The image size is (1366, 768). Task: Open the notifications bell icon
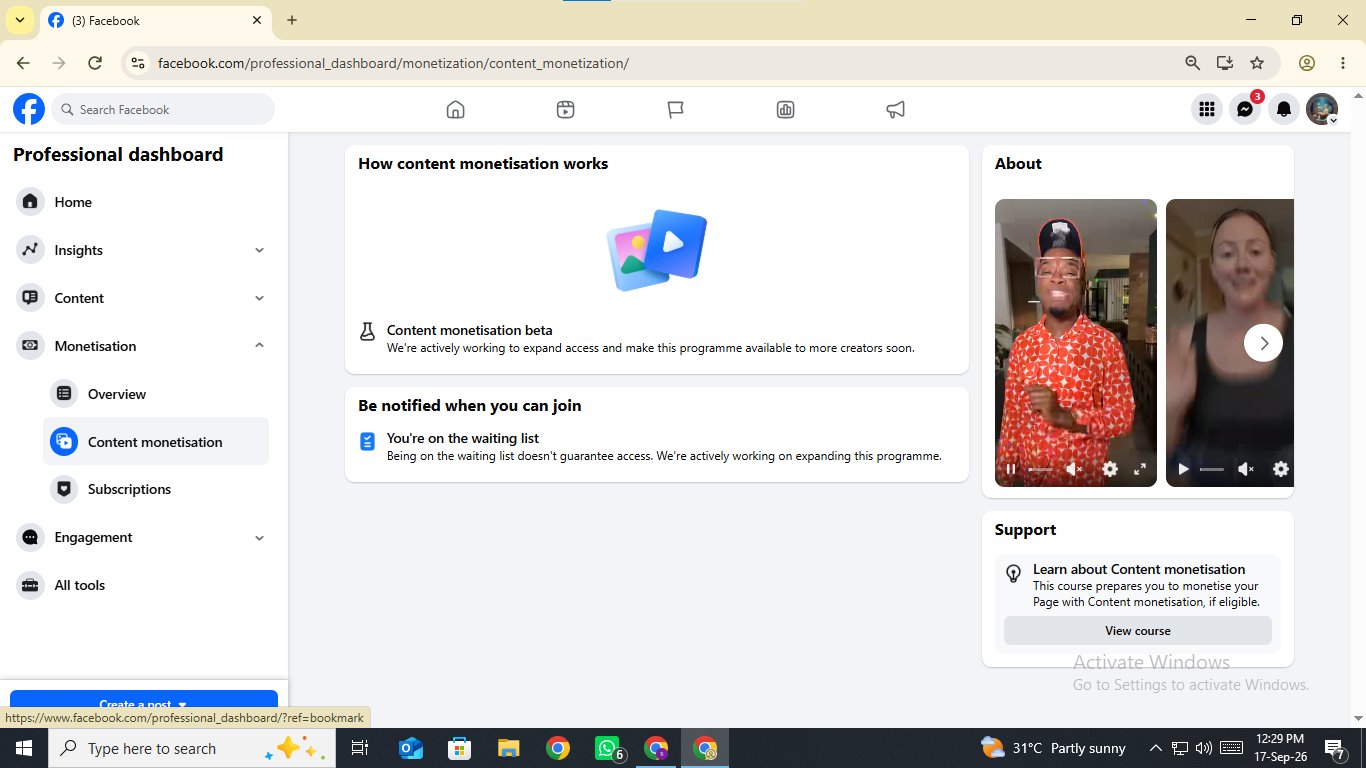pyautogui.click(x=1284, y=109)
